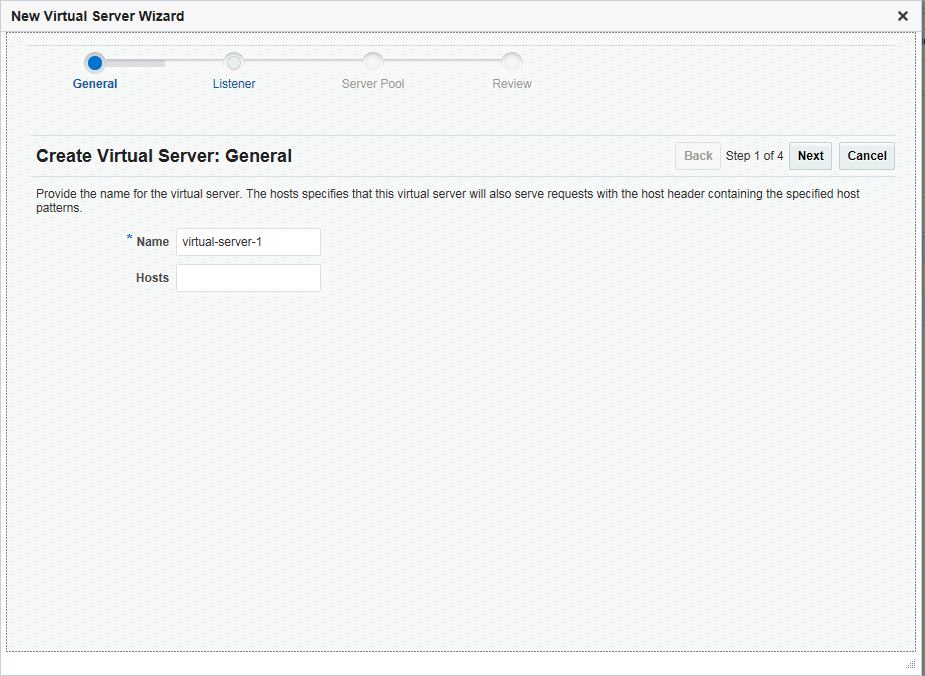This screenshot has height=676, width=925.
Task: Go to the Server Pool step label
Action: coord(373,84)
